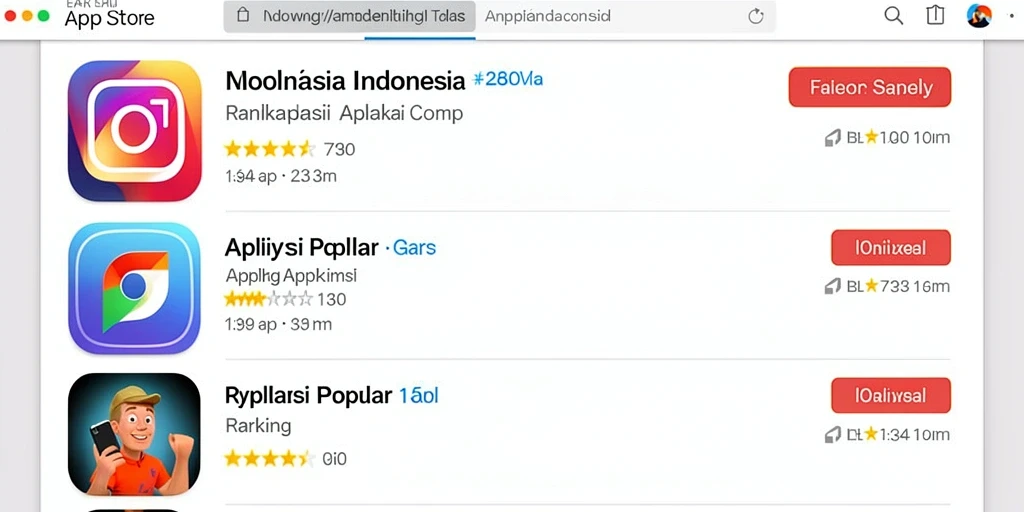1024x512 pixels.
Task: Click the star rating of Apliiysi Popllar
Action: pyautogui.click(x=268, y=300)
